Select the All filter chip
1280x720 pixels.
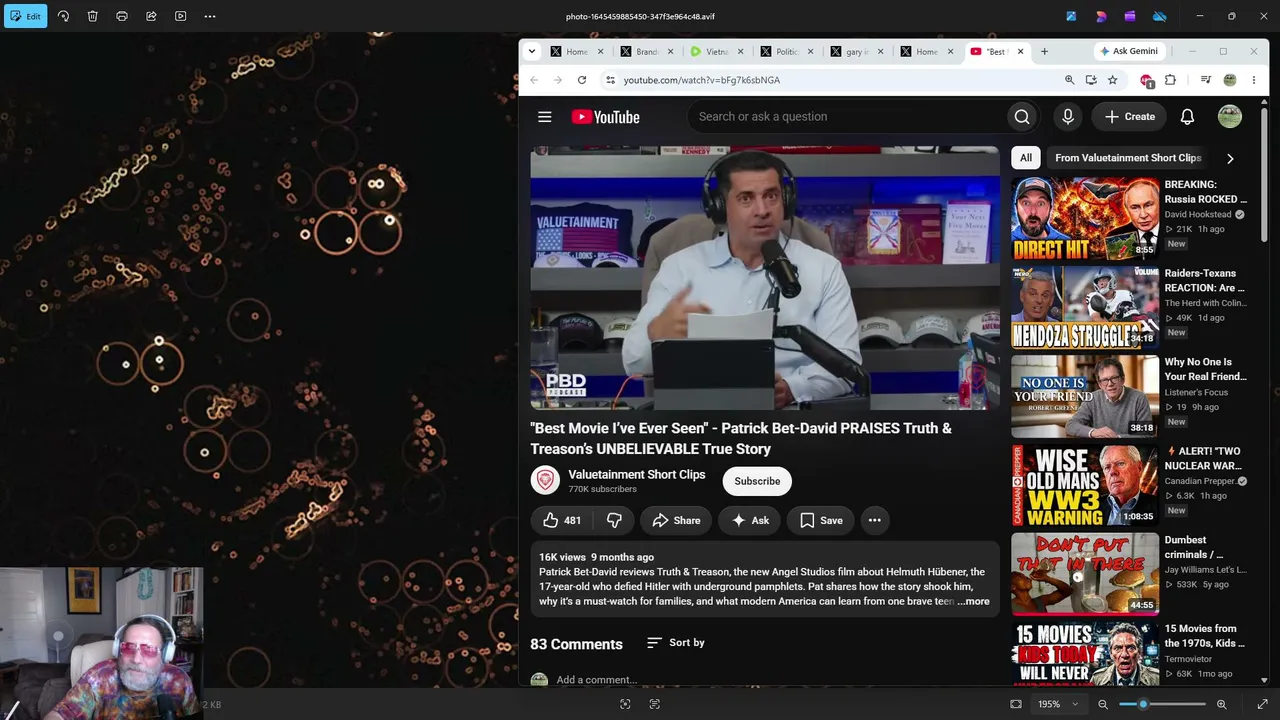1026,158
